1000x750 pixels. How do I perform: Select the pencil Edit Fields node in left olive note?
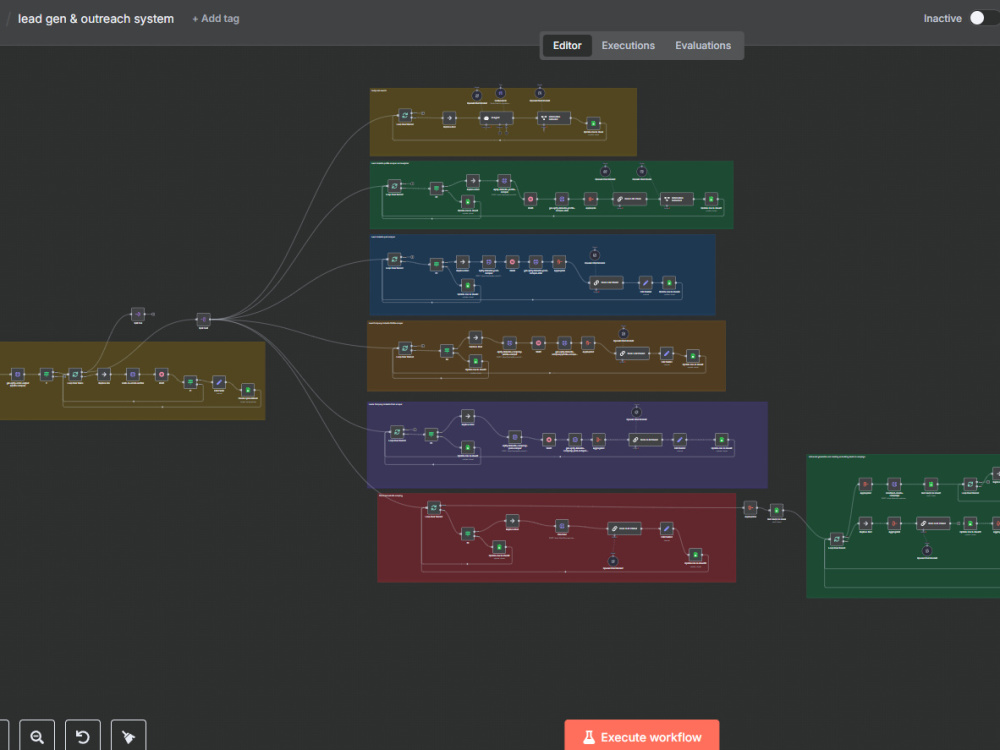[219, 382]
